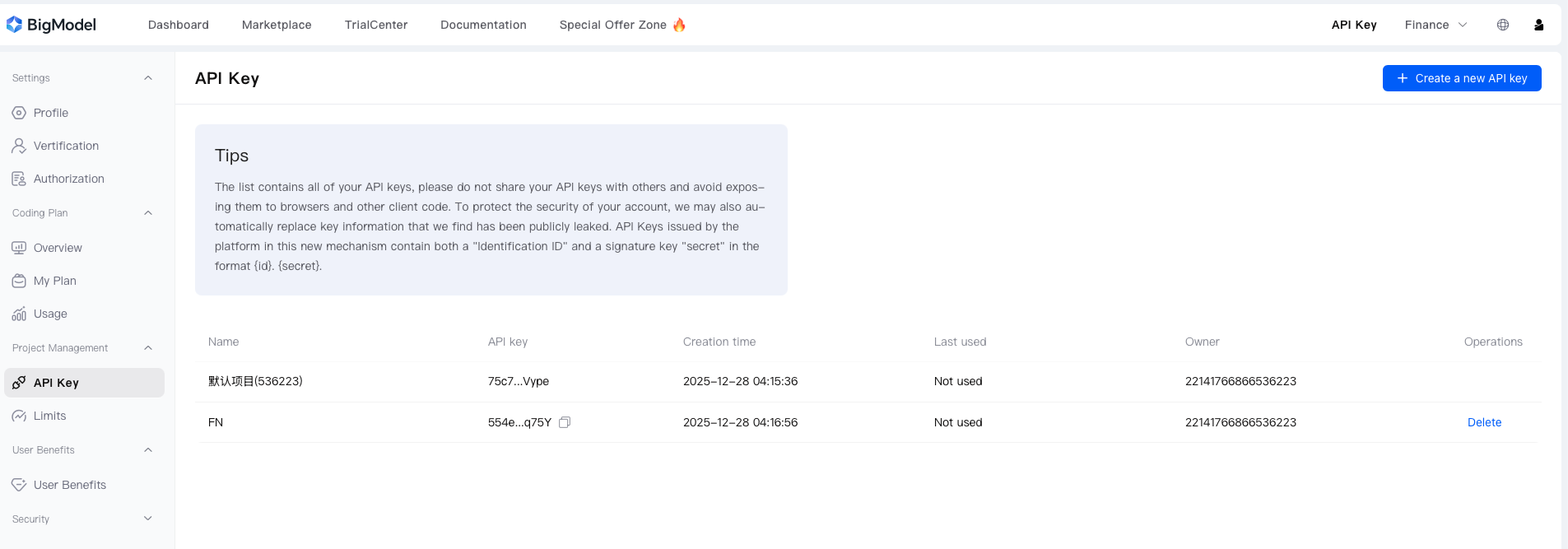This screenshot has width=1568, height=549.
Task: Click the Name column header
Action: coord(224,342)
